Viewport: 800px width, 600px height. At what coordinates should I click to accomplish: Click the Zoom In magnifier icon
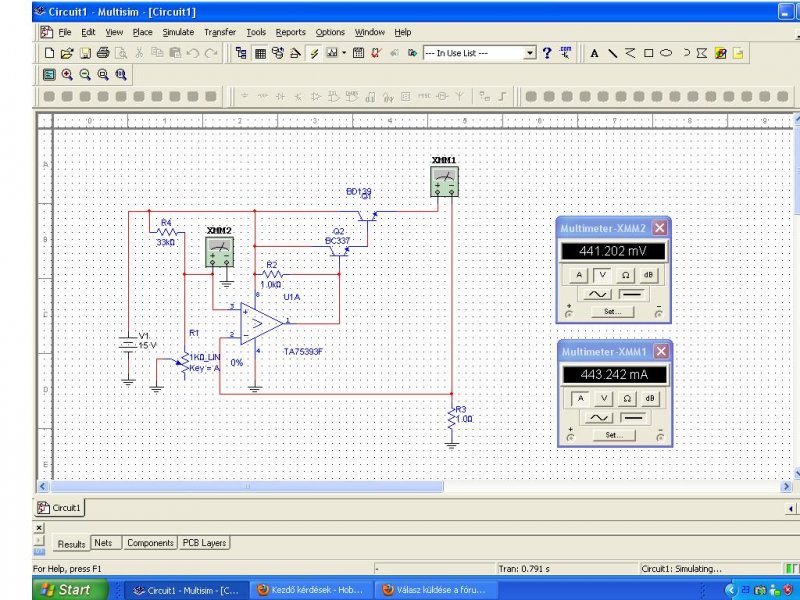point(67,74)
